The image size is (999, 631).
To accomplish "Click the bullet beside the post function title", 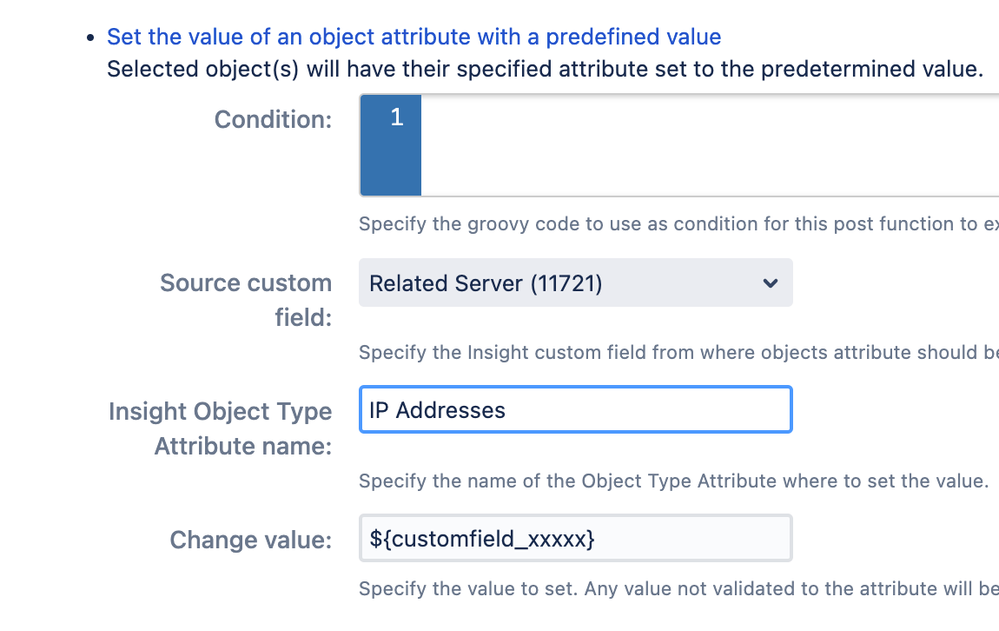I will (x=90, y=36).
